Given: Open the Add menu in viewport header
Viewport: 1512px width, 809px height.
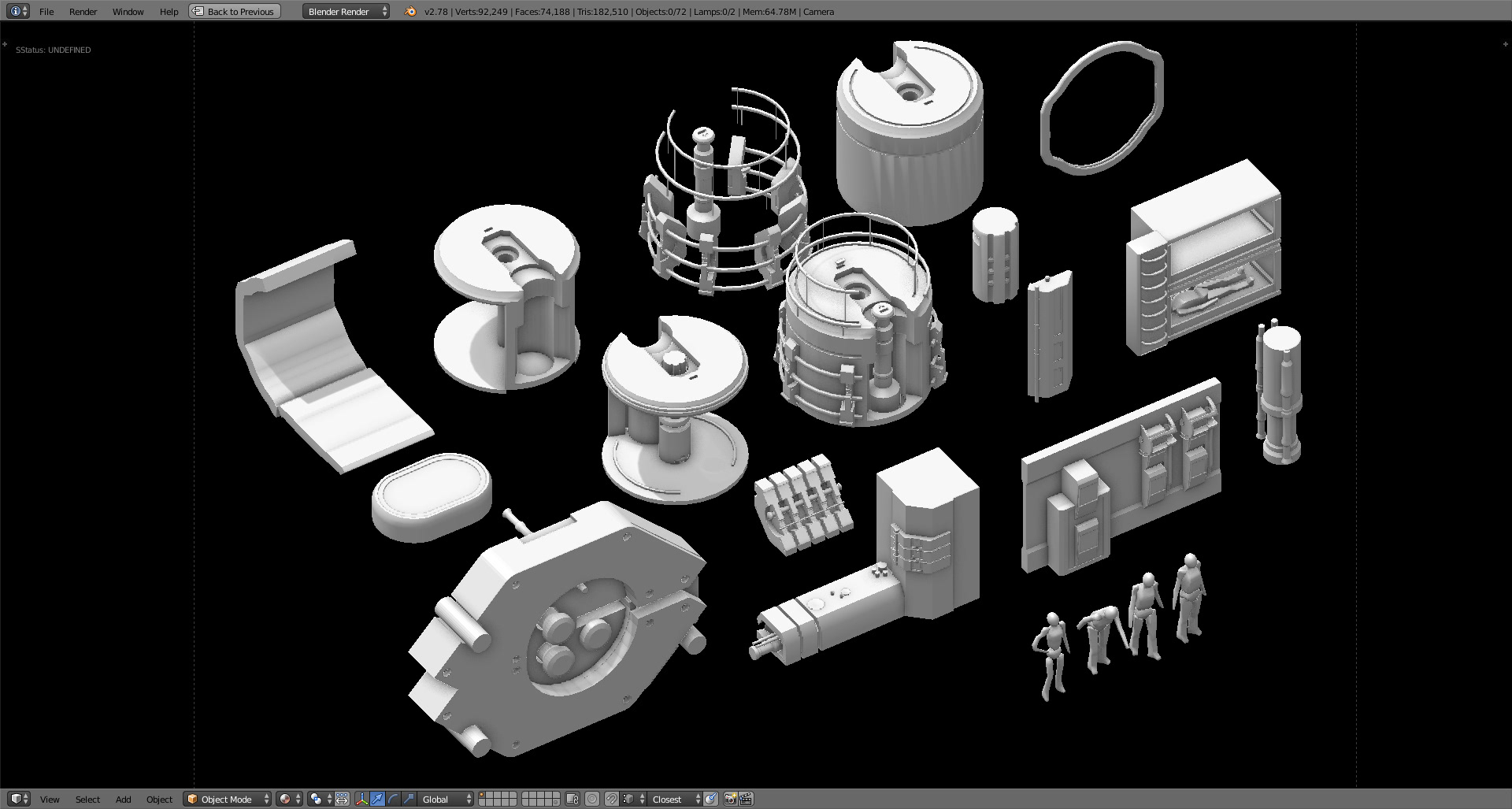Looking at the screenshot, I should (x=124, y=800).
